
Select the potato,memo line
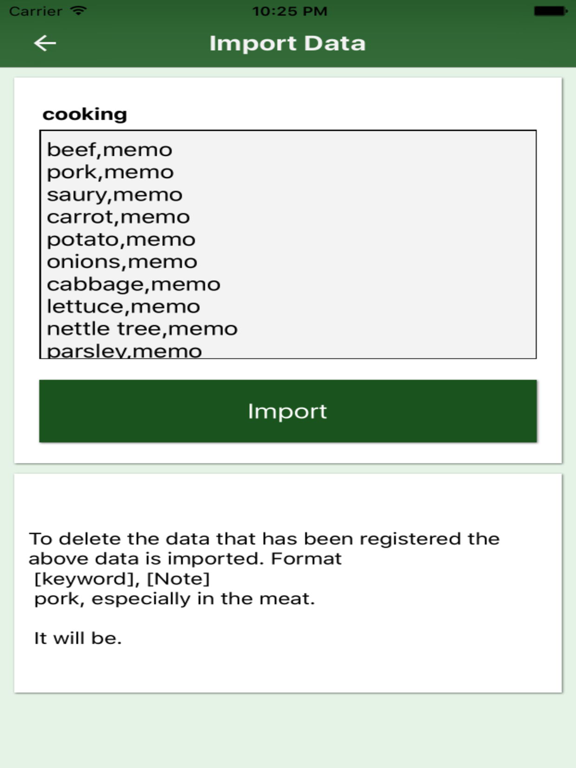121,240
